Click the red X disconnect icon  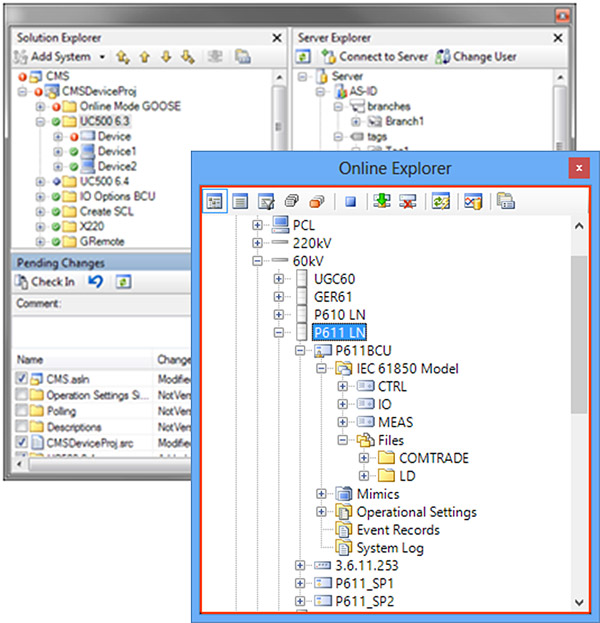point(407,199)
